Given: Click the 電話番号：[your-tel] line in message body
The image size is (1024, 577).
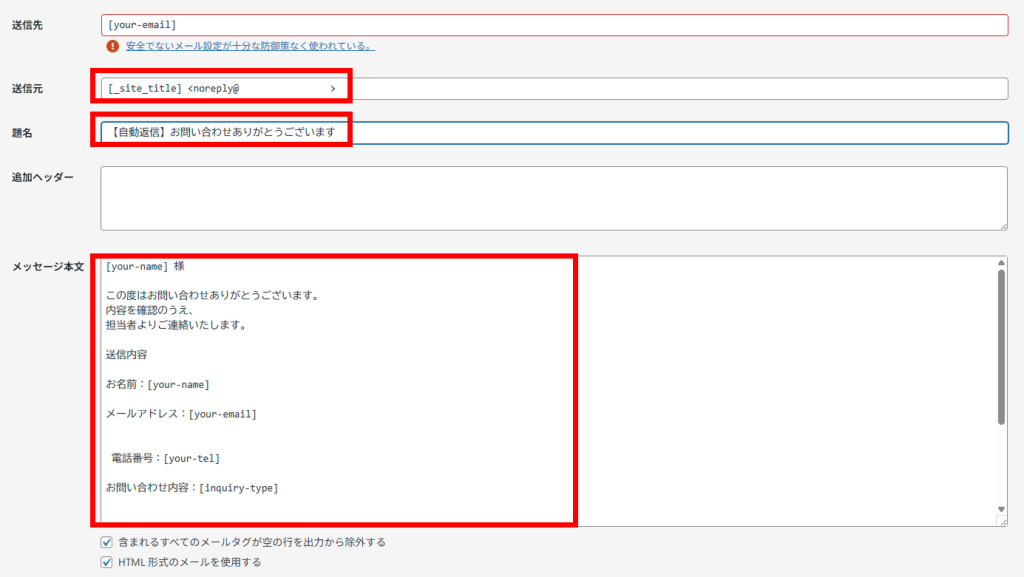Looking at the screenshot, I should click(x=165, y=459).
